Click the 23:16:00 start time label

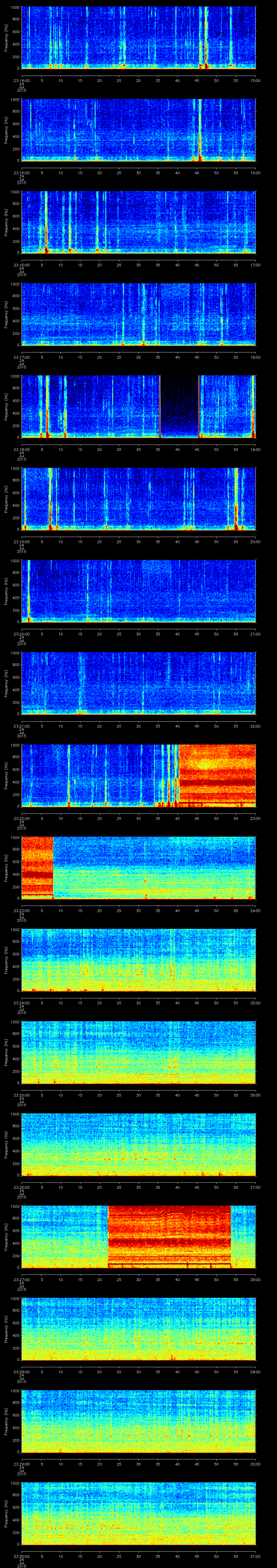coord(21,265)
